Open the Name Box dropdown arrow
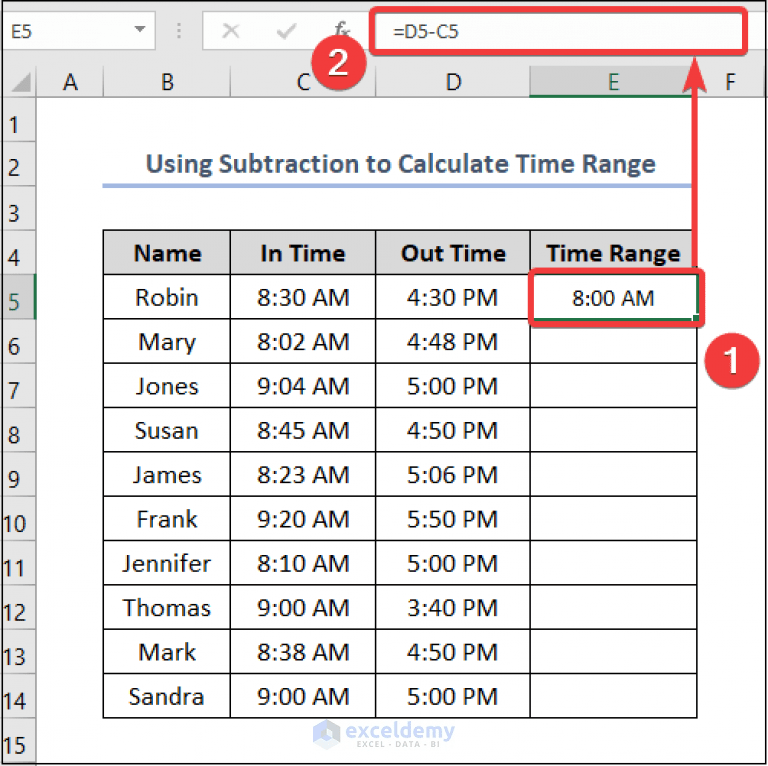The height and width of the screenshot is (766, 768). click(140, 30)
